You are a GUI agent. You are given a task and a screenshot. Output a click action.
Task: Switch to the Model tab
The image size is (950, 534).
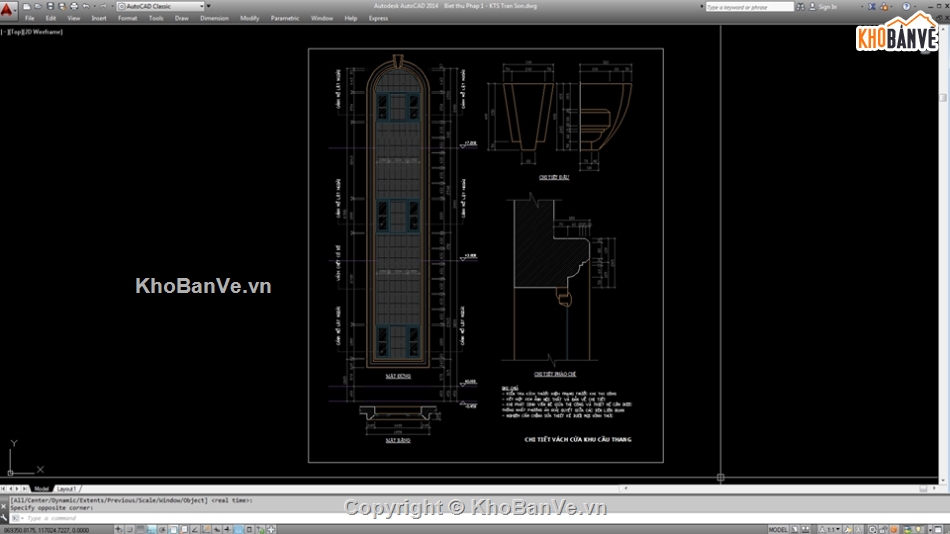41,489
